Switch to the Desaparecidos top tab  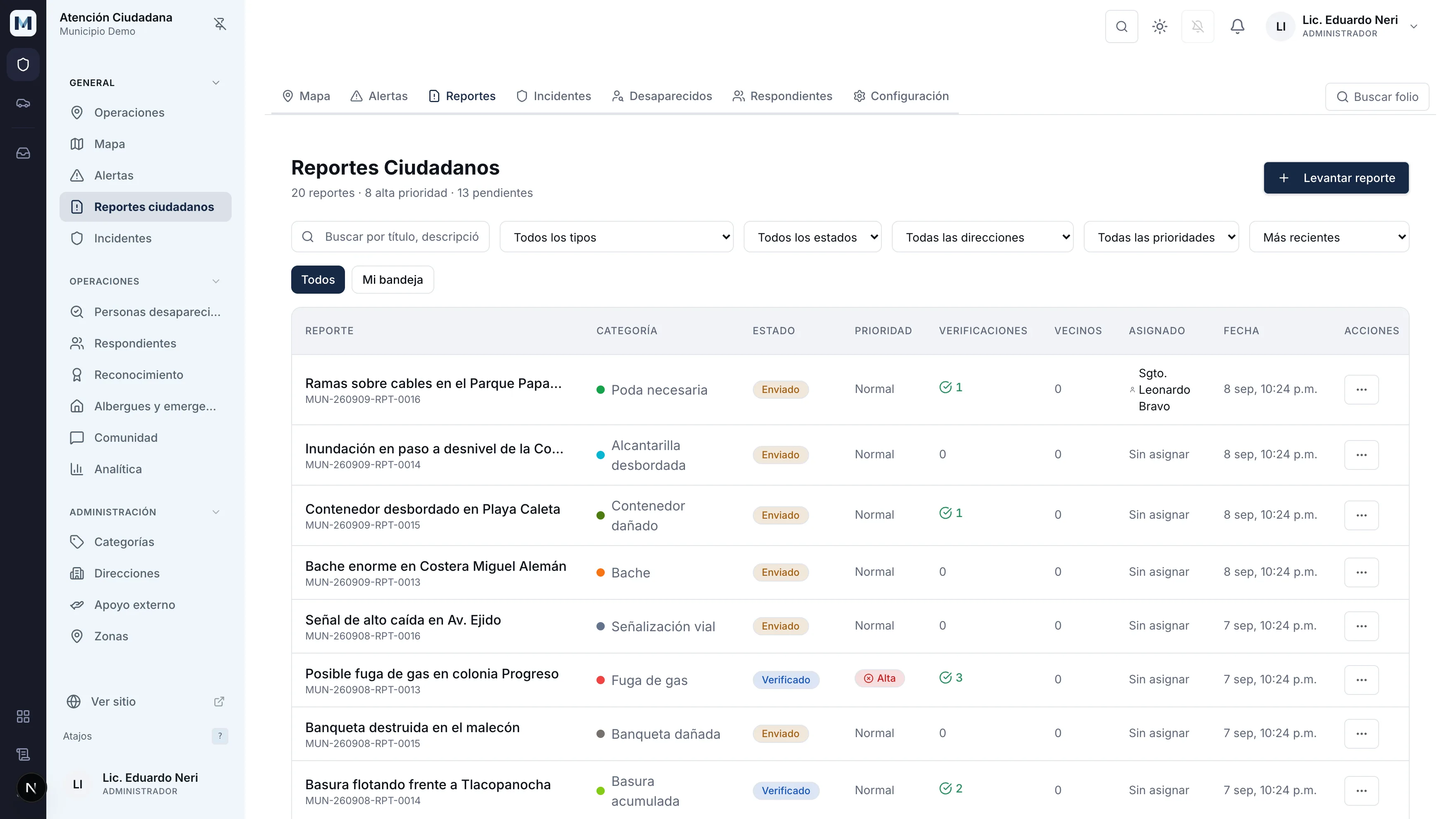662,96
